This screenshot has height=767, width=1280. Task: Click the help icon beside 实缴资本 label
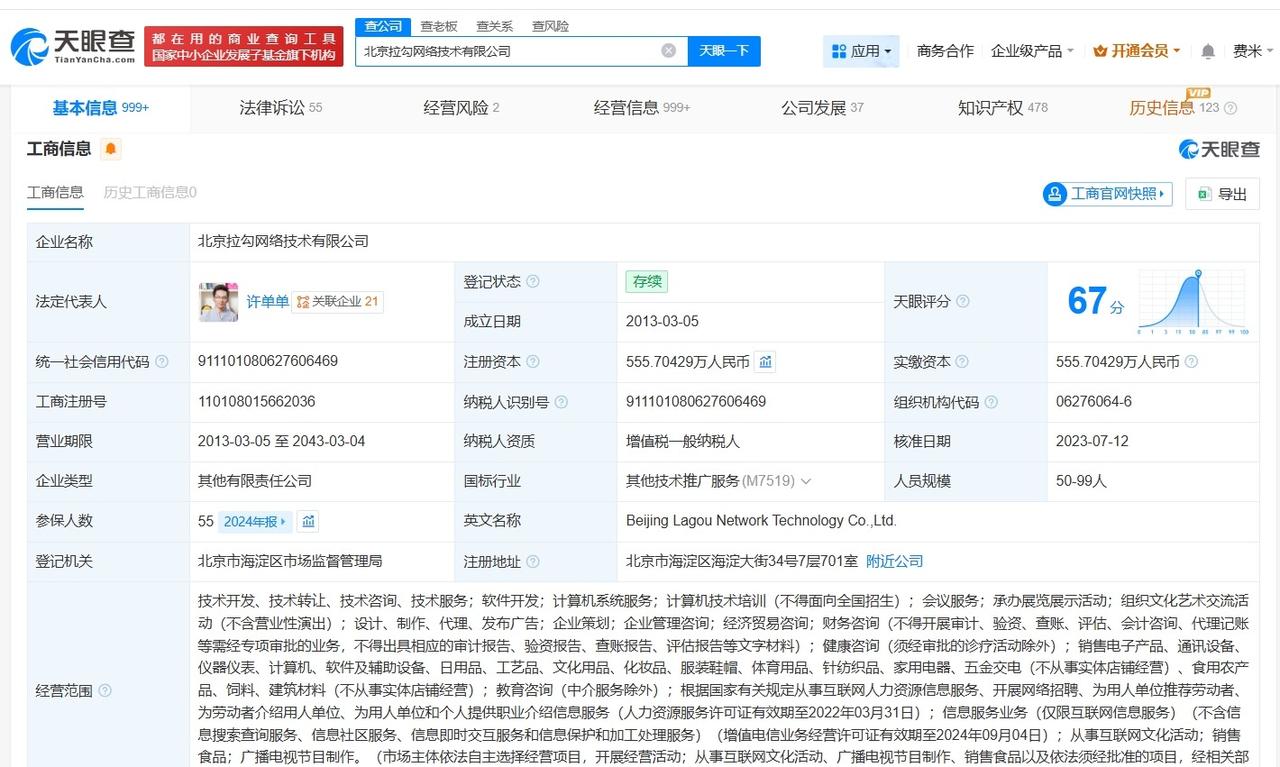coord(962,362)
